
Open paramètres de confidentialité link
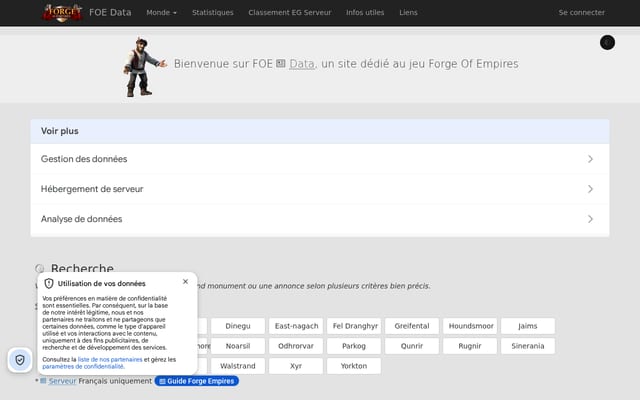83,367
